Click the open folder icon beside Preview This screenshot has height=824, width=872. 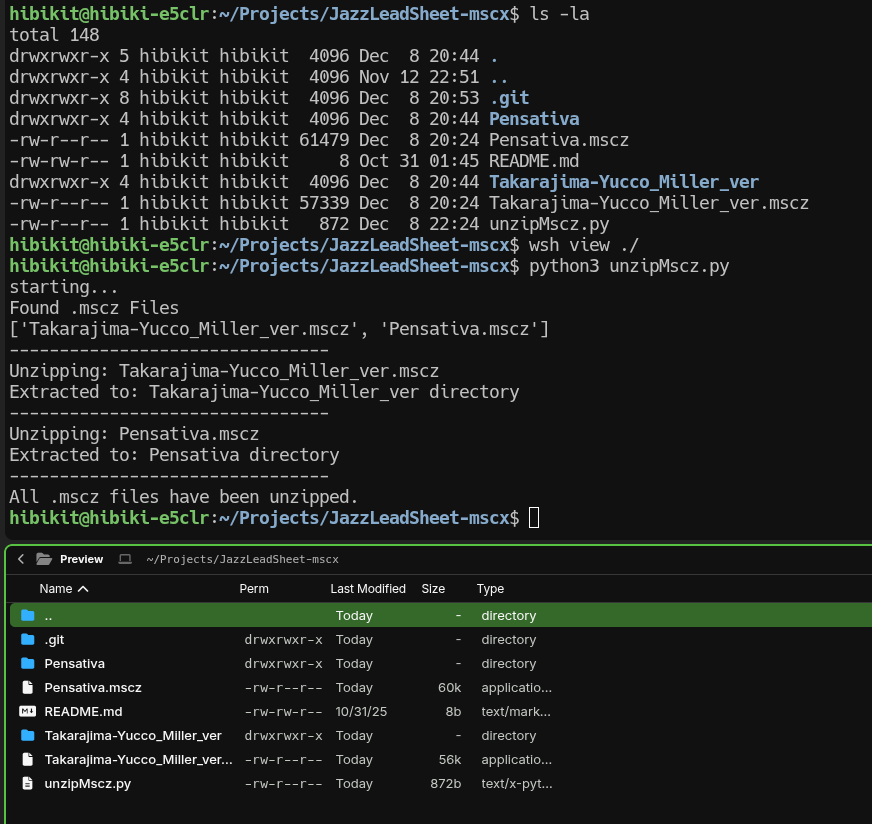point(44,559)
